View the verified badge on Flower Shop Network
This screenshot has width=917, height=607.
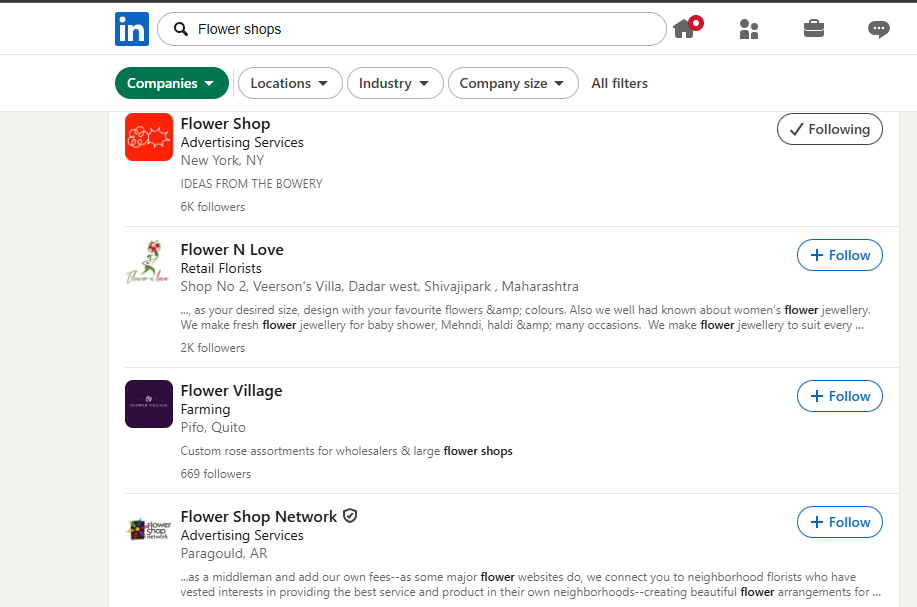click(350, 516)
